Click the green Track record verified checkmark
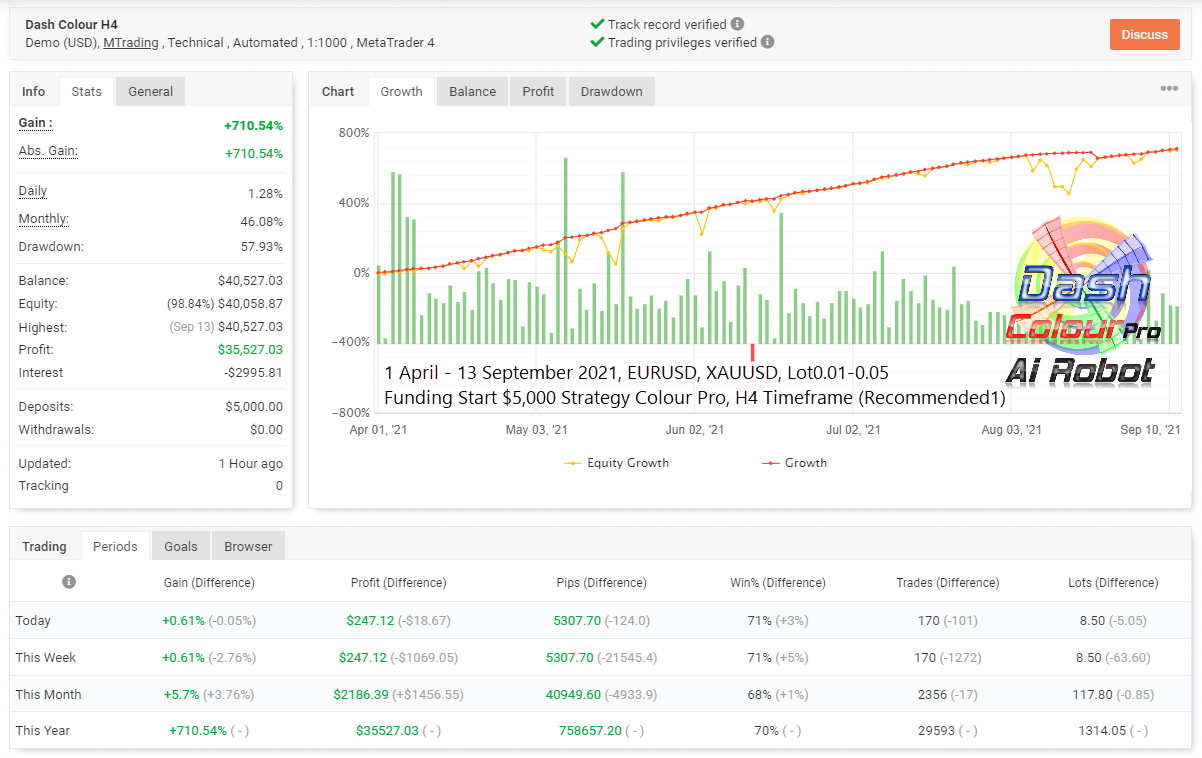 point(597,24)
